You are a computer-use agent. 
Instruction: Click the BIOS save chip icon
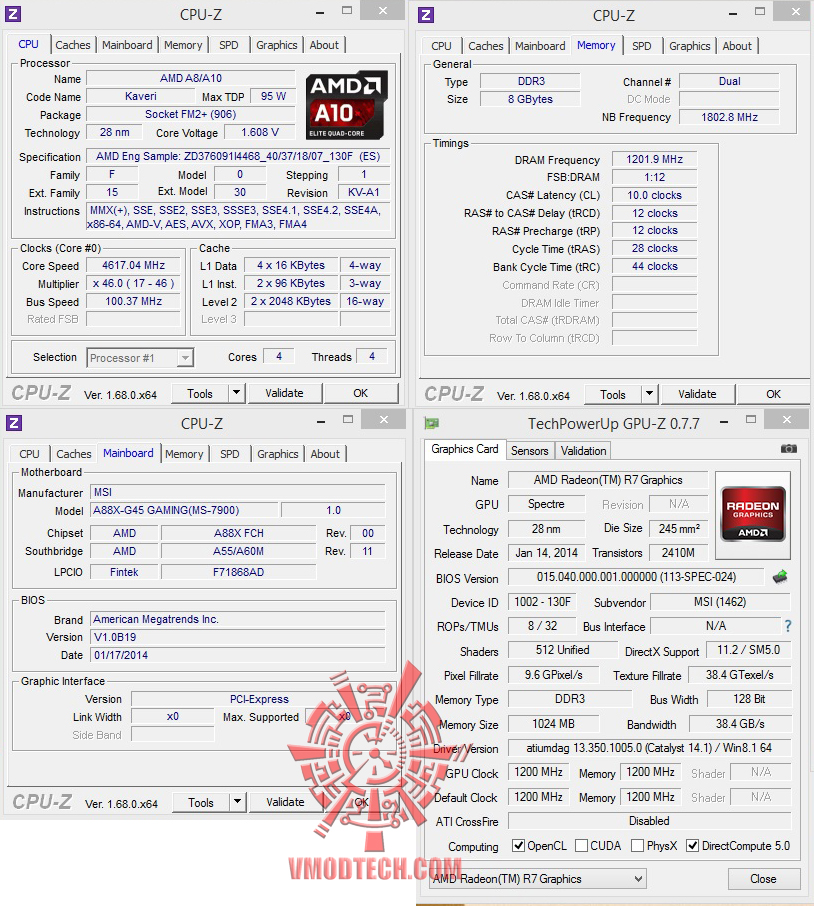[x=780, y=576]
